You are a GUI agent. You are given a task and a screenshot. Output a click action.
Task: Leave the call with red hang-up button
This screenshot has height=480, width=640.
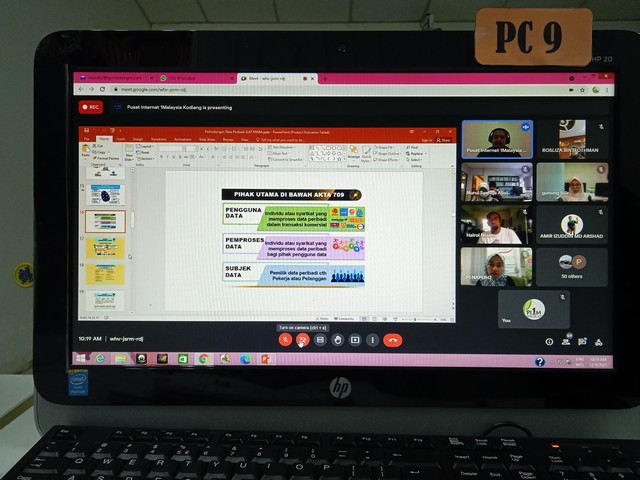click(393, 340)
